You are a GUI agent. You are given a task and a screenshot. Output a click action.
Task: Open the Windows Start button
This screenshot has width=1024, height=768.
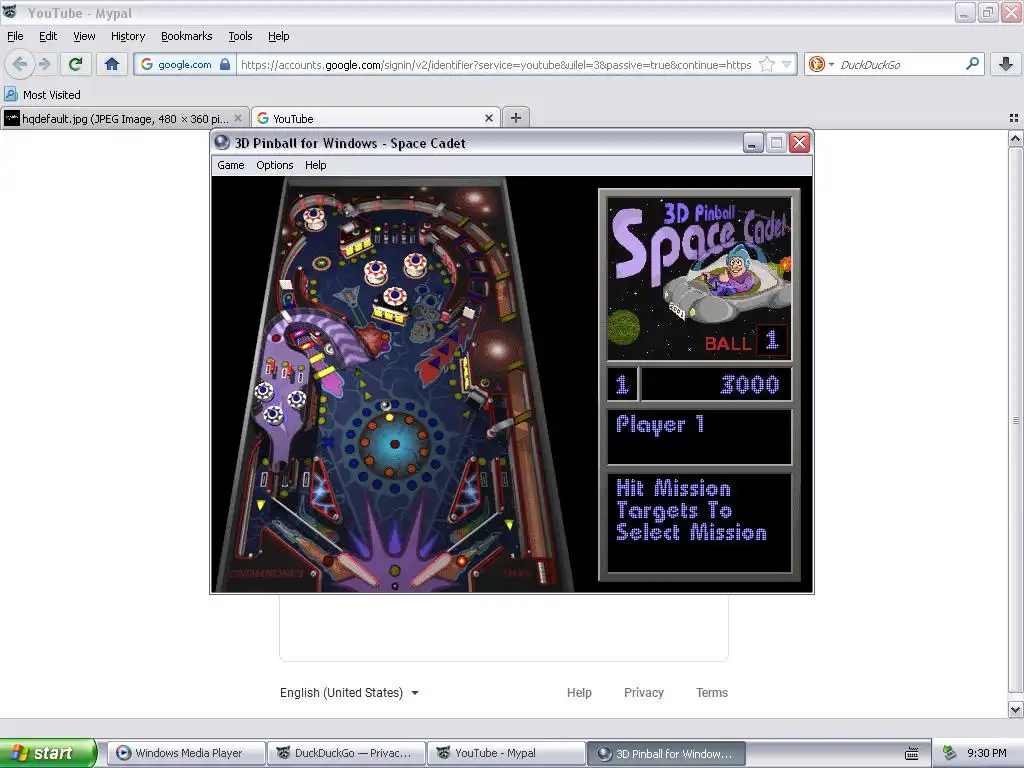click(47, 753)
